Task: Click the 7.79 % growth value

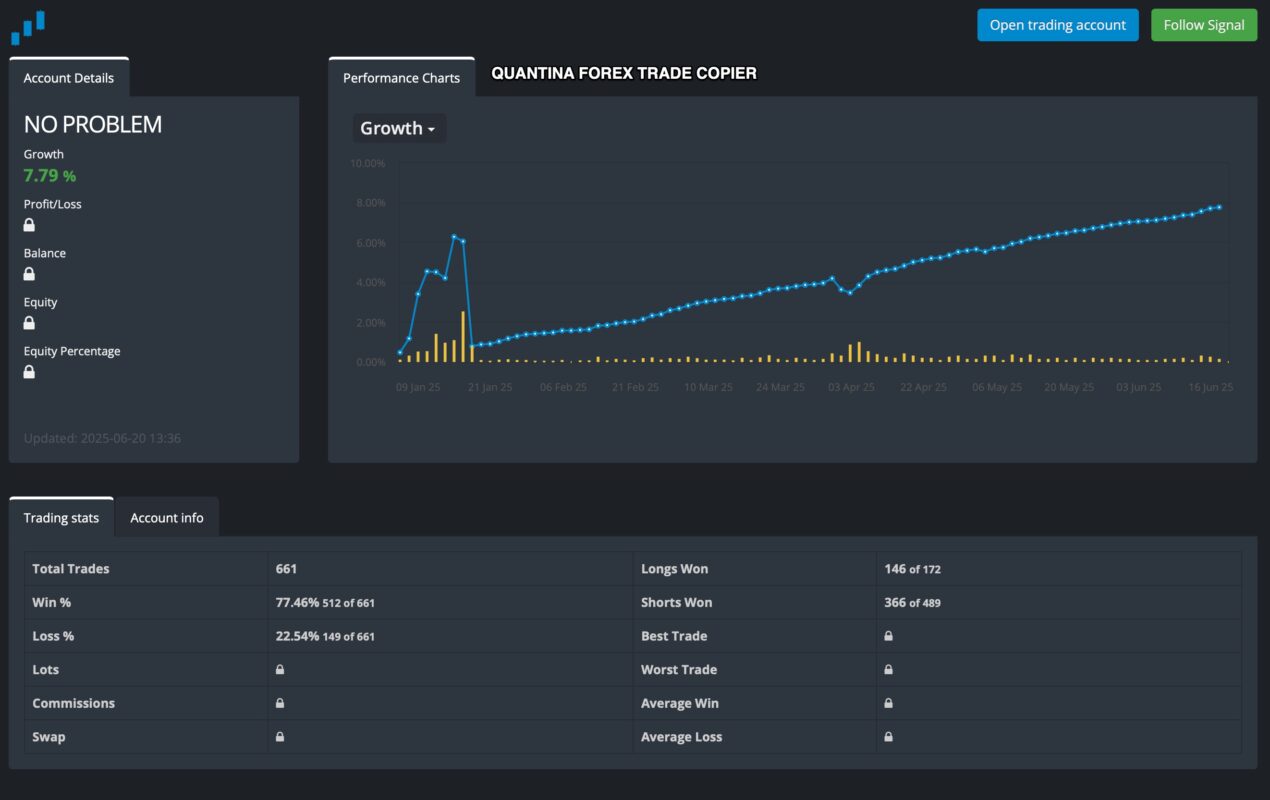Action: pyautogui.click(x=50, y=176)
